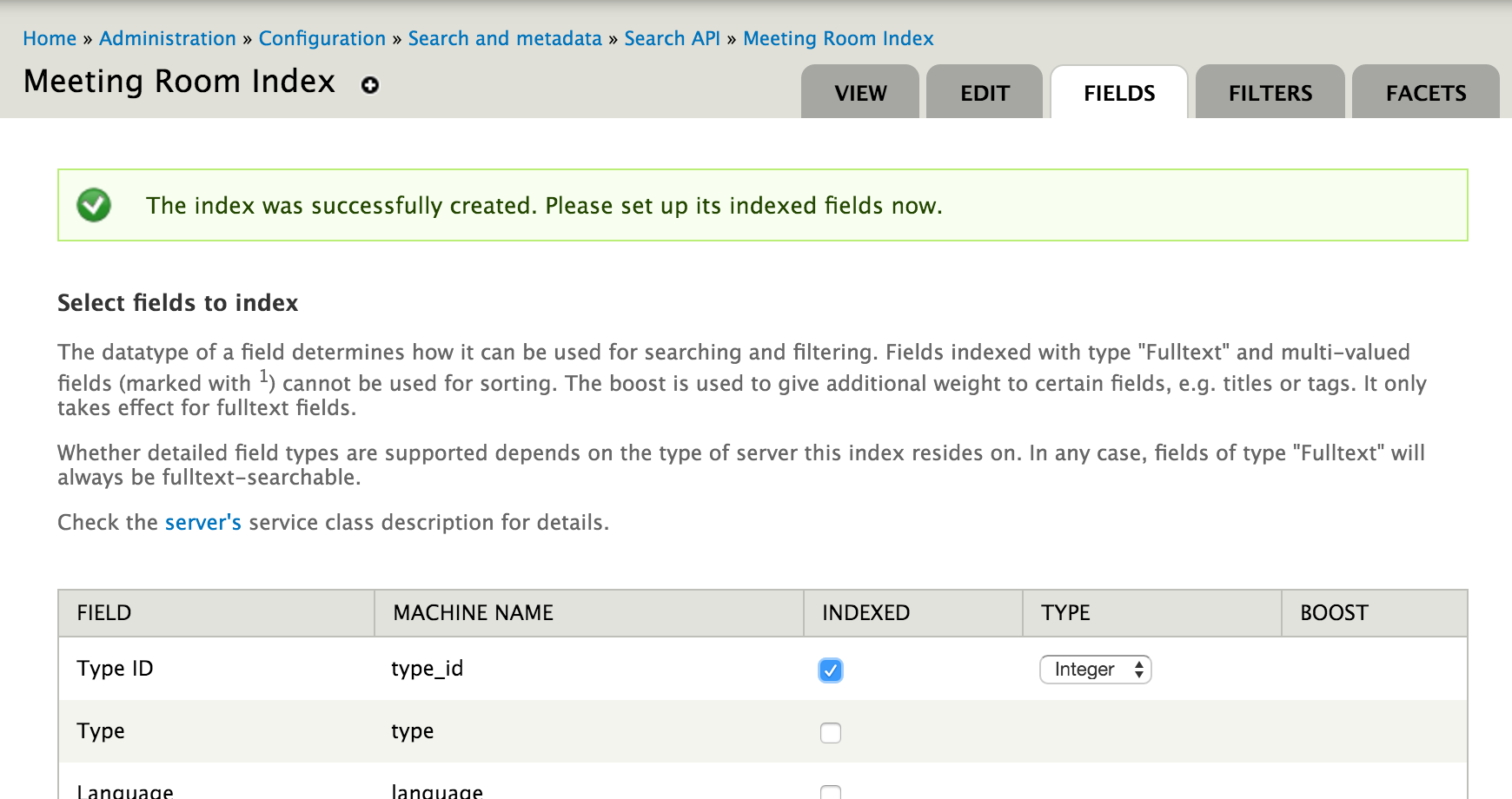This screenshot has height=799, width=1512.
Task: Navigate to Search and metadata breadcrumb
Action: [505, 38]
